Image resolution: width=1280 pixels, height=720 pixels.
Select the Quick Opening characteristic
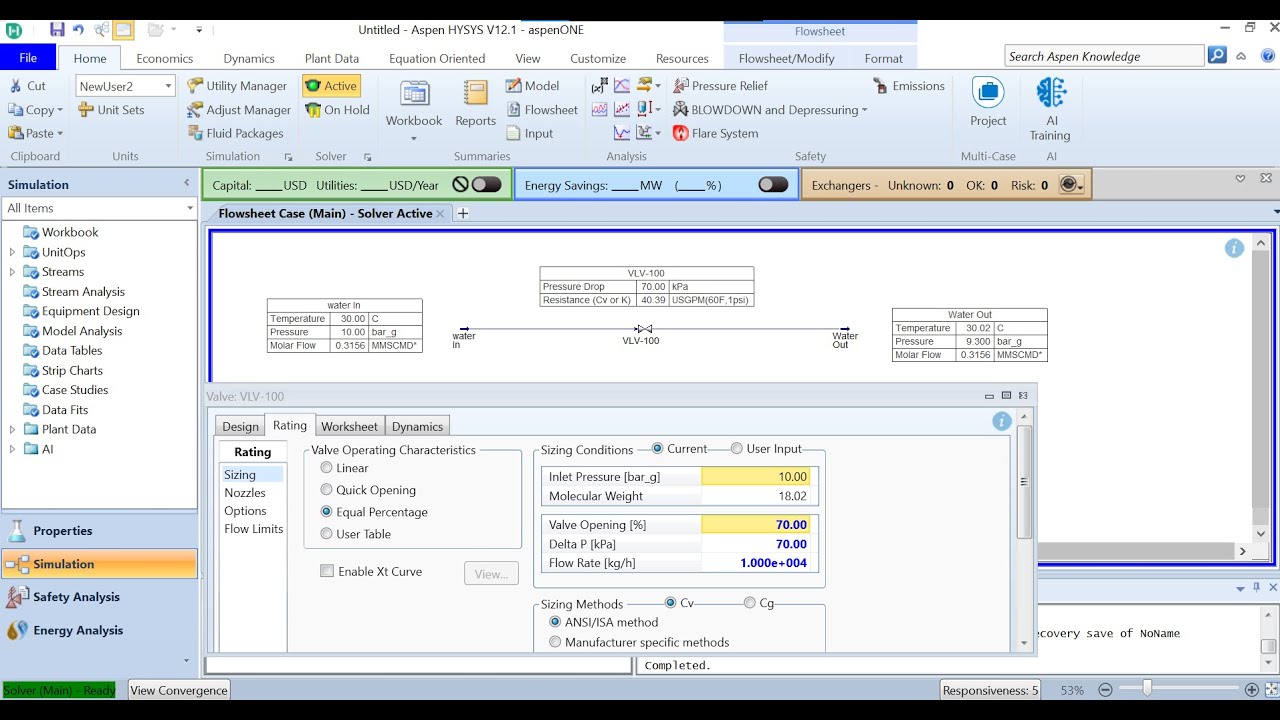pos(326,490)
